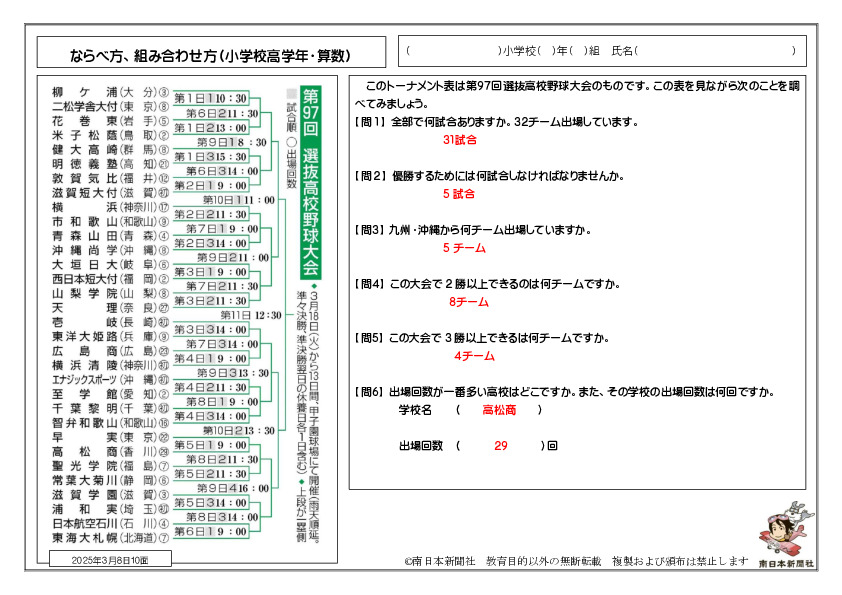Select the green 第97回 選抜高校野球大会 banner

309,181
